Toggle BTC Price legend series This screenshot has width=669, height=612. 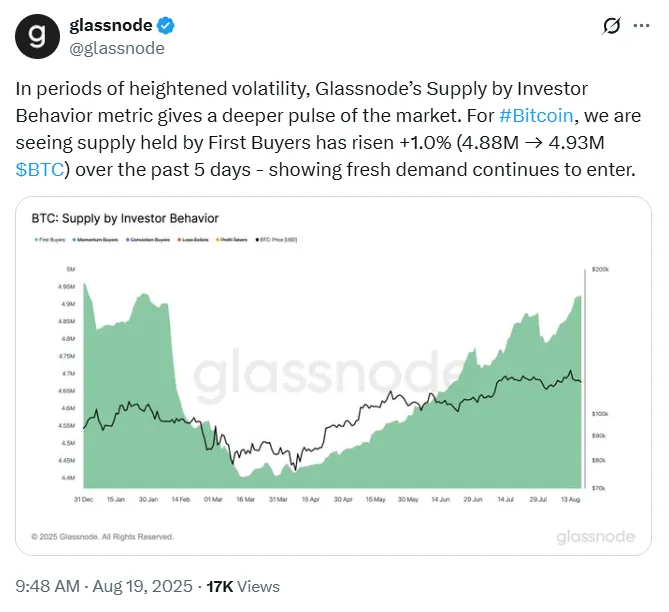(276, 240)
